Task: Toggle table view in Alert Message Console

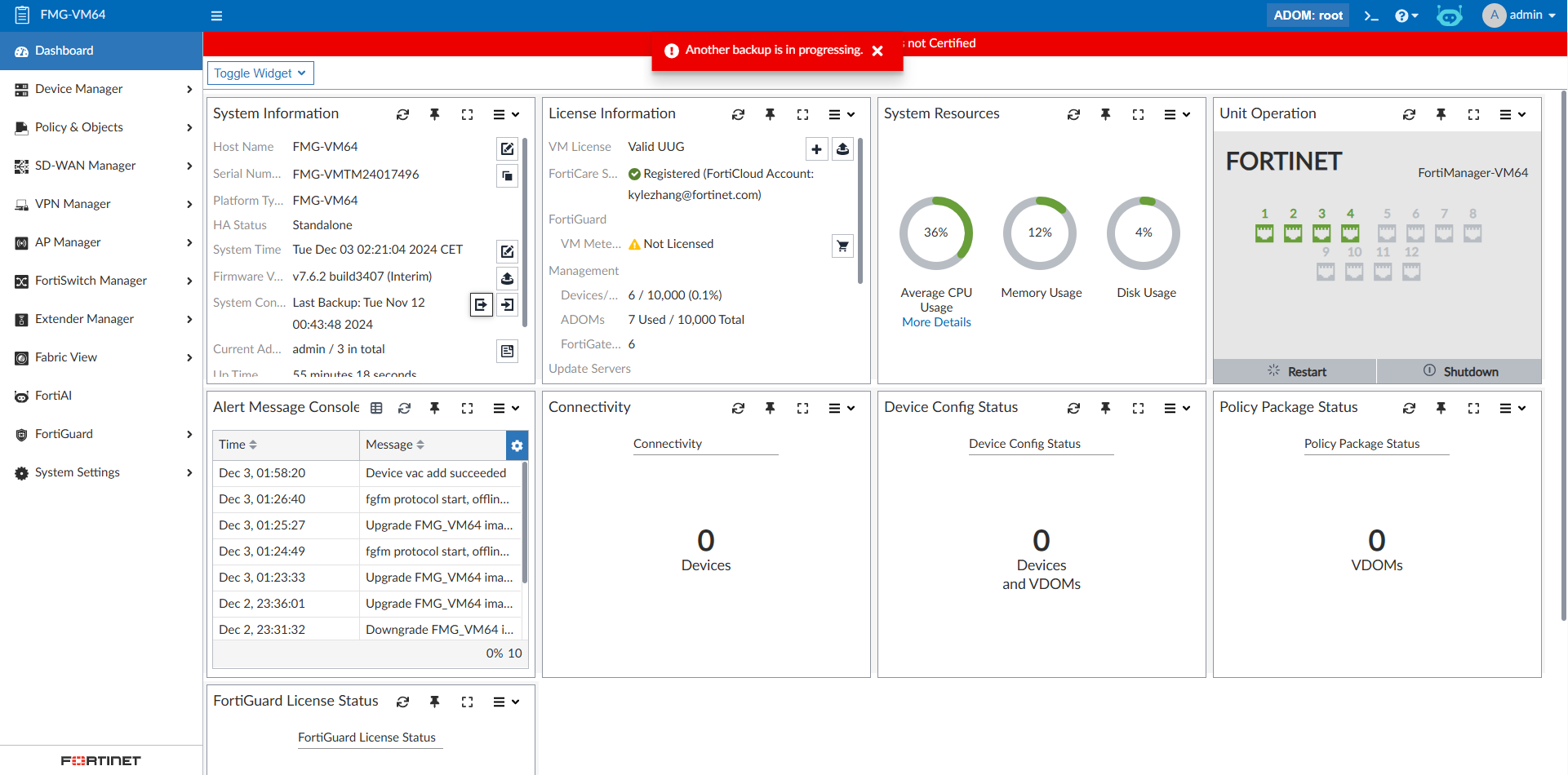Action: pos(376,407)
